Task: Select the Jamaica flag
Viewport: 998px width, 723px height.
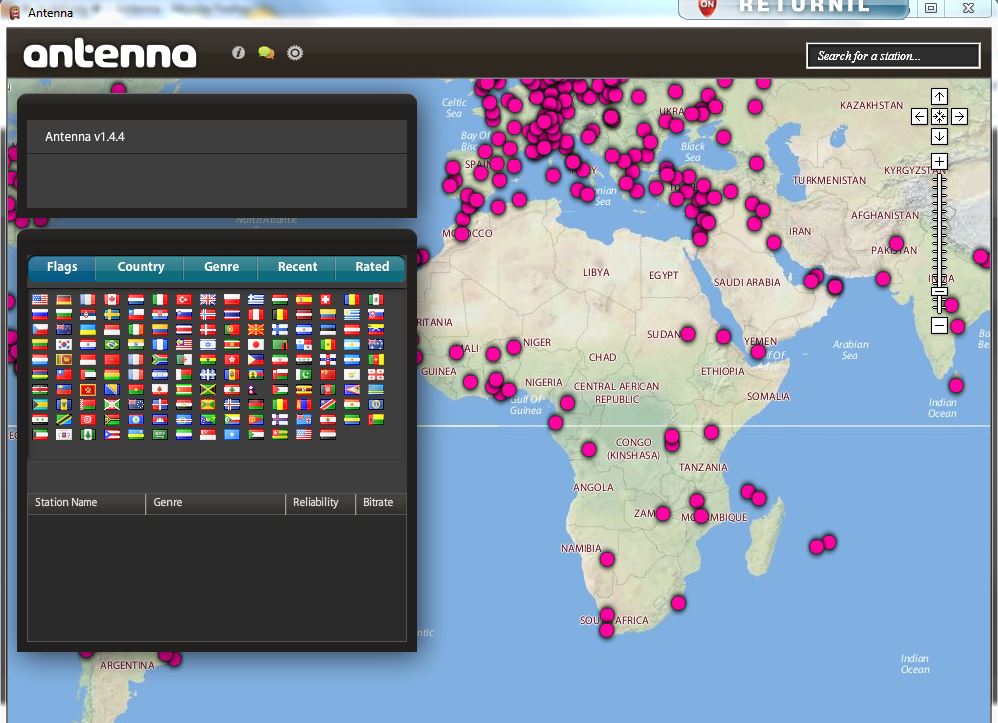Action: coord(208,390)
